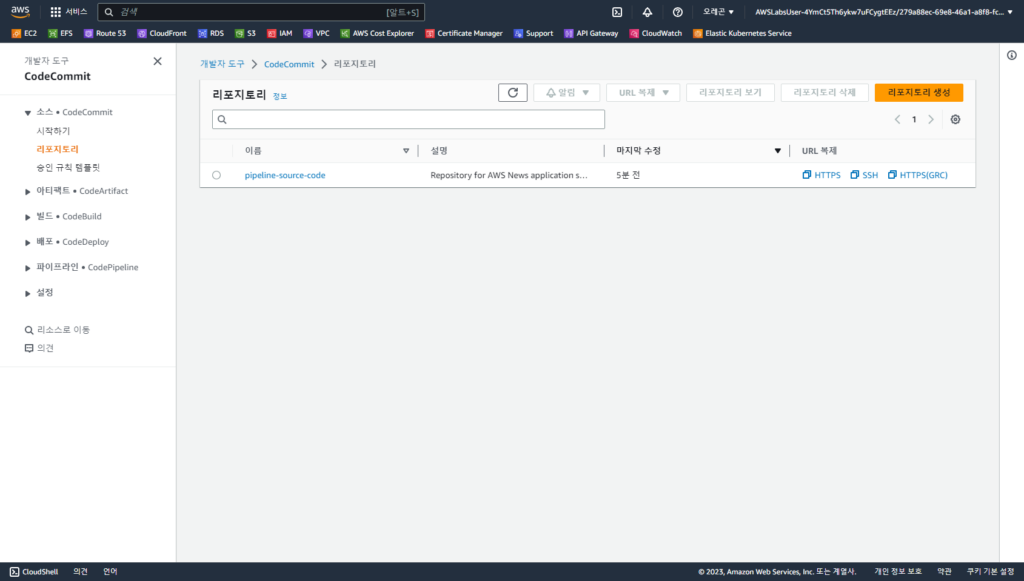Open 약관 in the footer
The image size is (1024, 581).
[944, 572]
